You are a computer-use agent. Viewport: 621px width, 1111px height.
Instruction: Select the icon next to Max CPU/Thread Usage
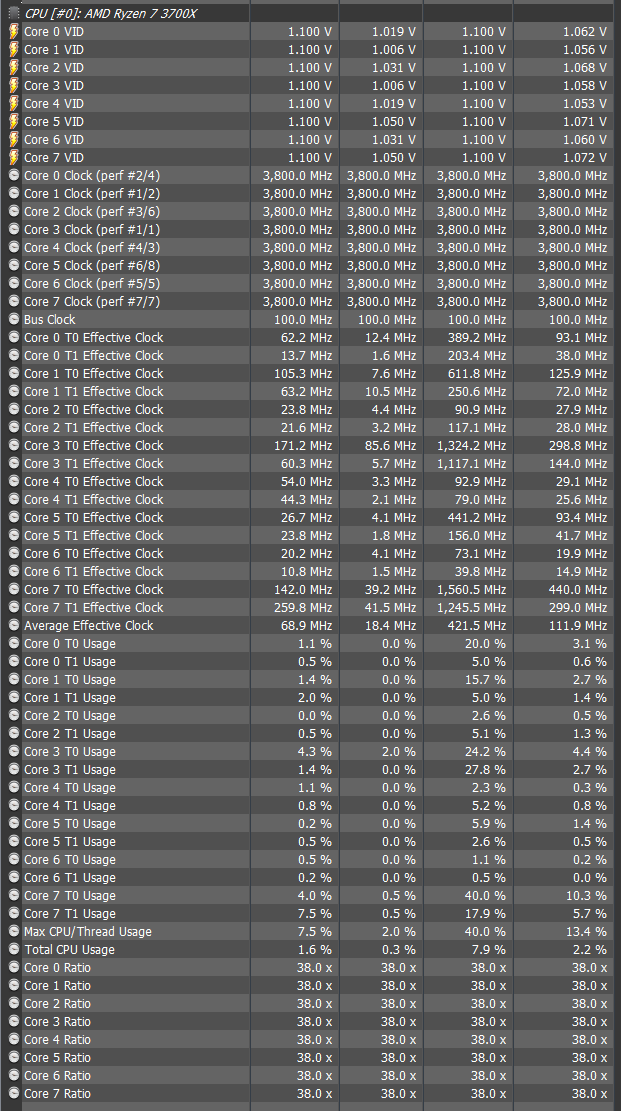pyautogui.click(x=13, y=932)
